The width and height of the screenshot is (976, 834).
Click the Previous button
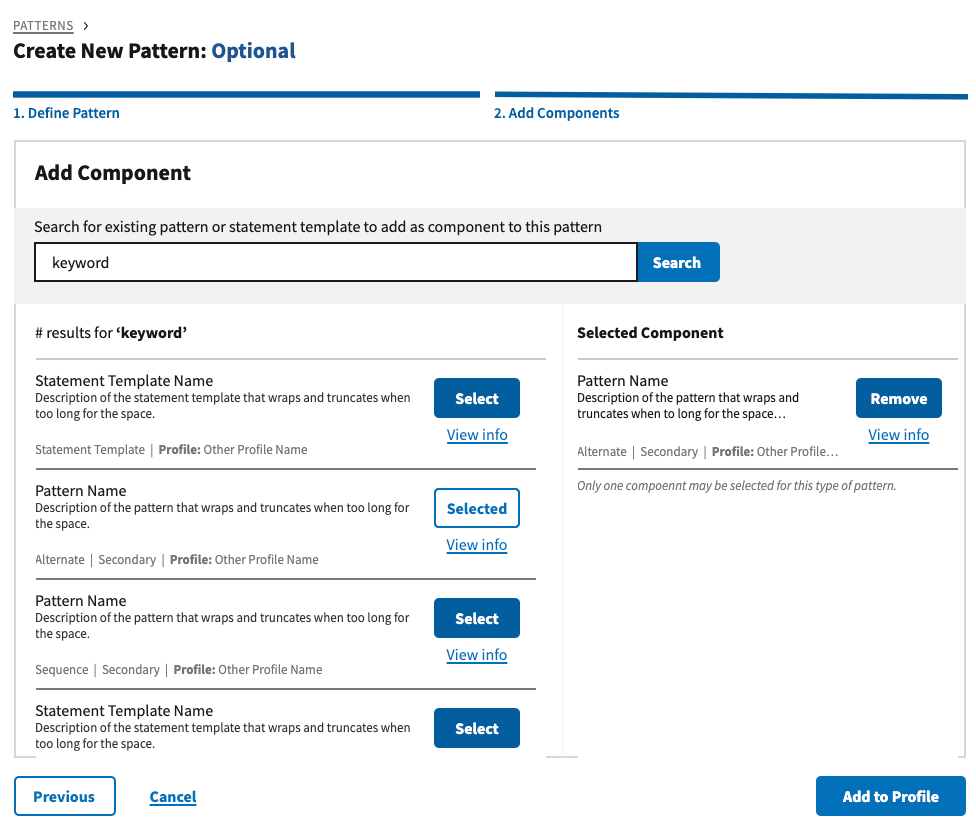coord(64,796)
